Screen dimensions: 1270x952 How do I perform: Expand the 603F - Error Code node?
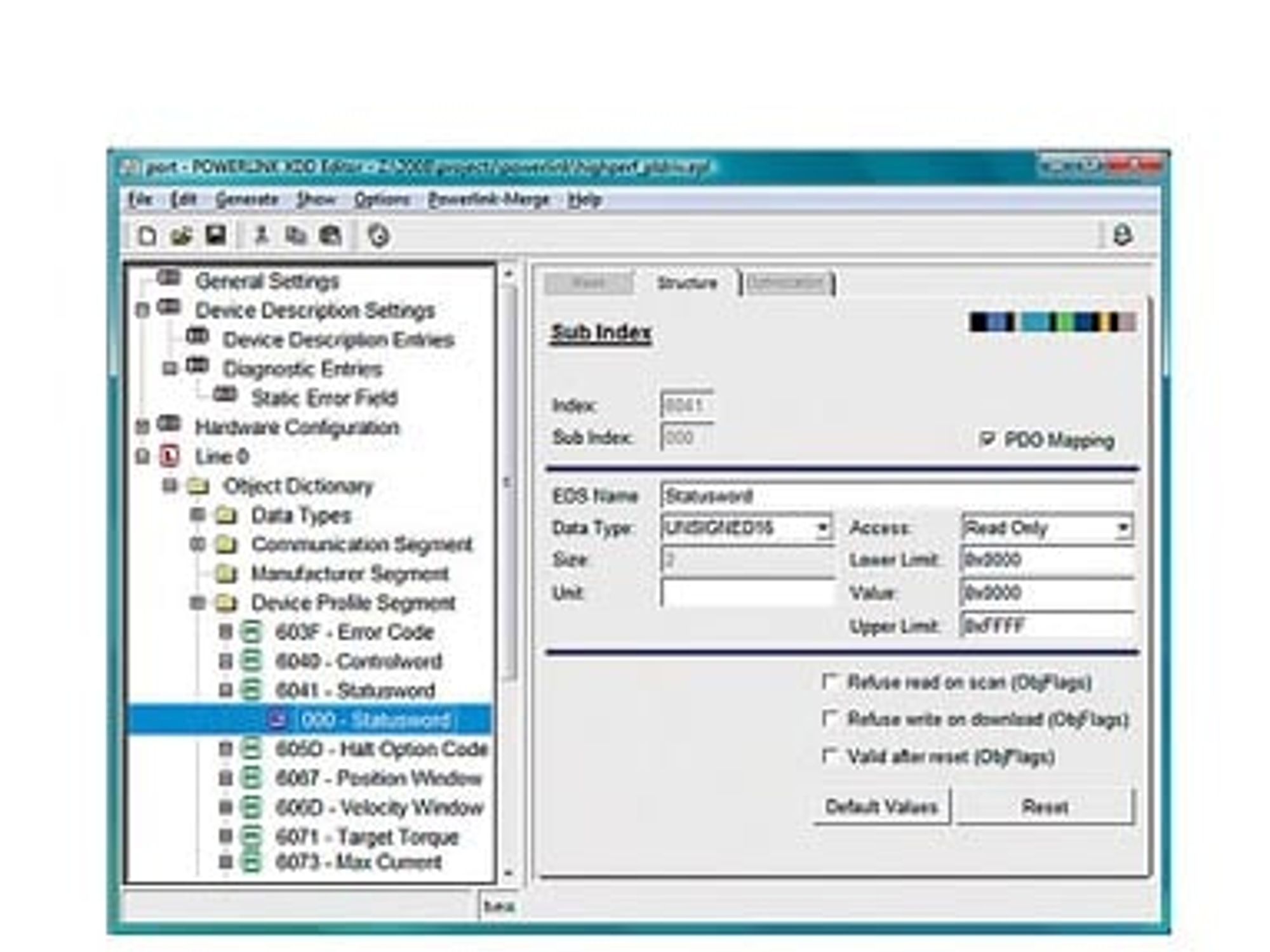[x=225, y=631]
